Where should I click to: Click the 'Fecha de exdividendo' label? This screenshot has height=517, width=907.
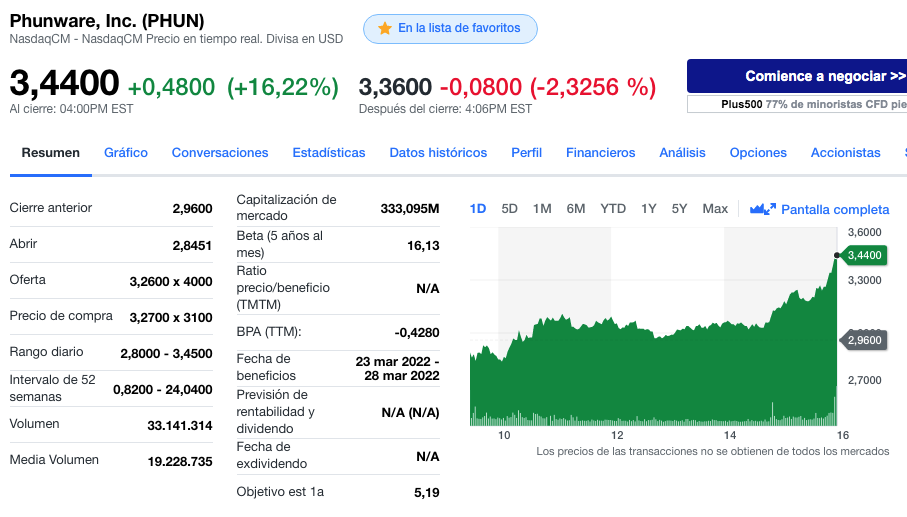(271, 455)
